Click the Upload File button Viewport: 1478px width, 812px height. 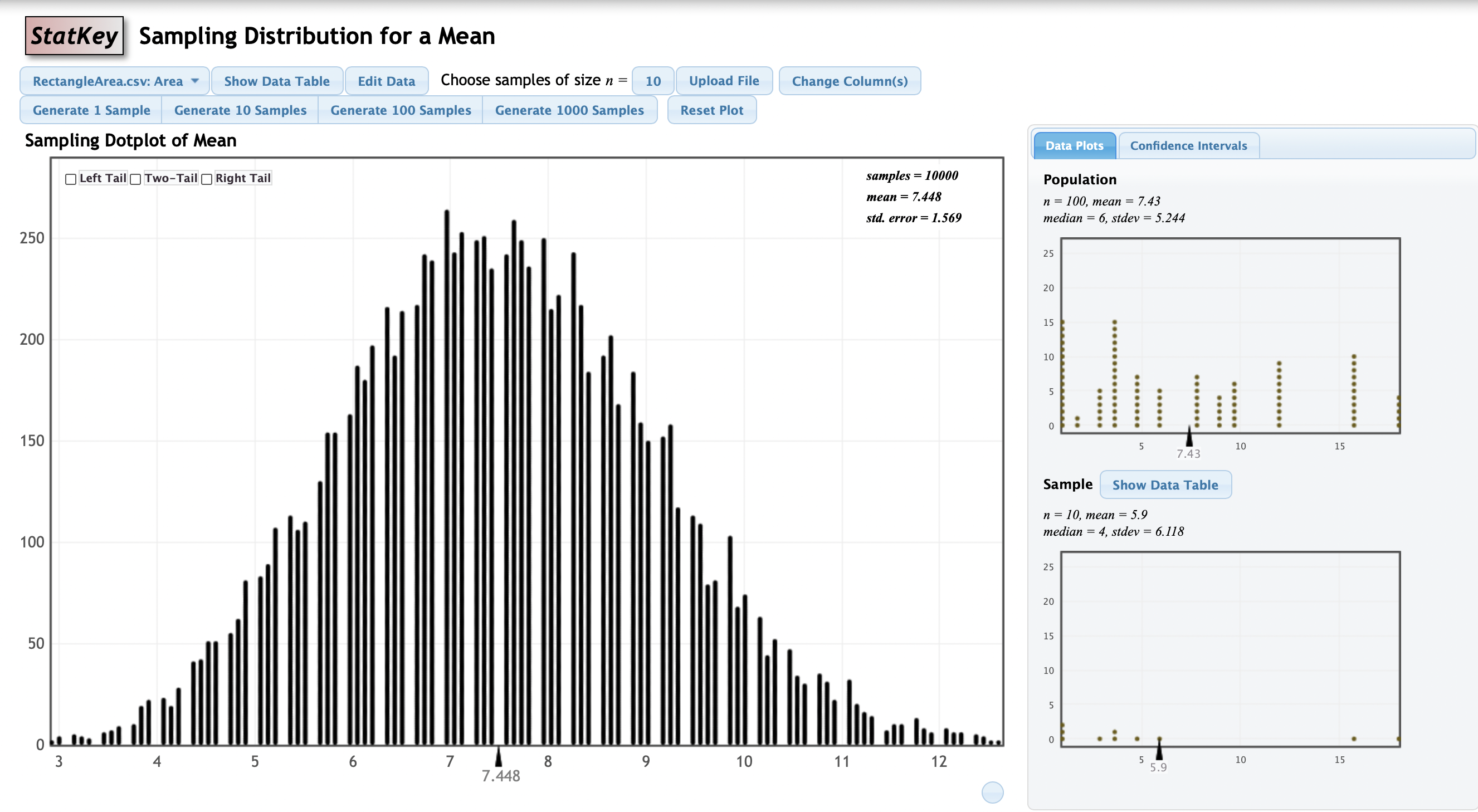point(724,81)
